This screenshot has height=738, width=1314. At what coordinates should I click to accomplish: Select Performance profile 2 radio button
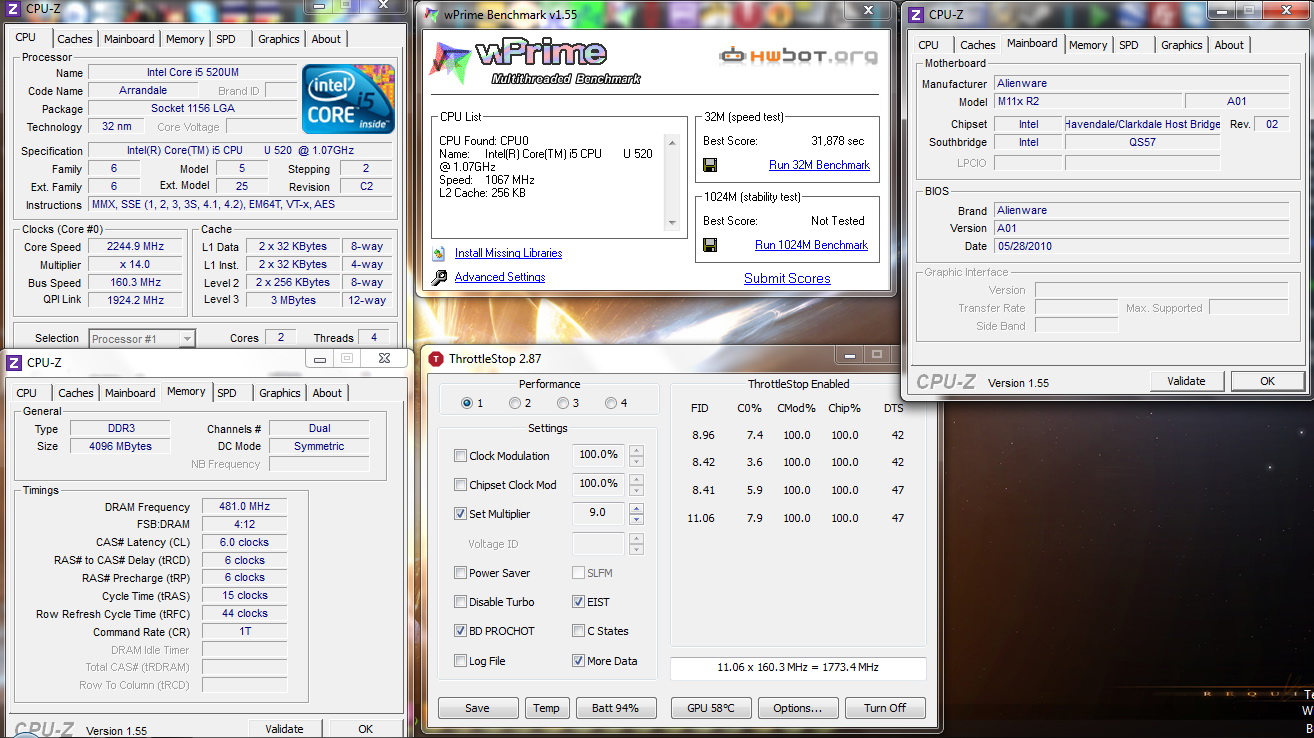click(515, 403)
